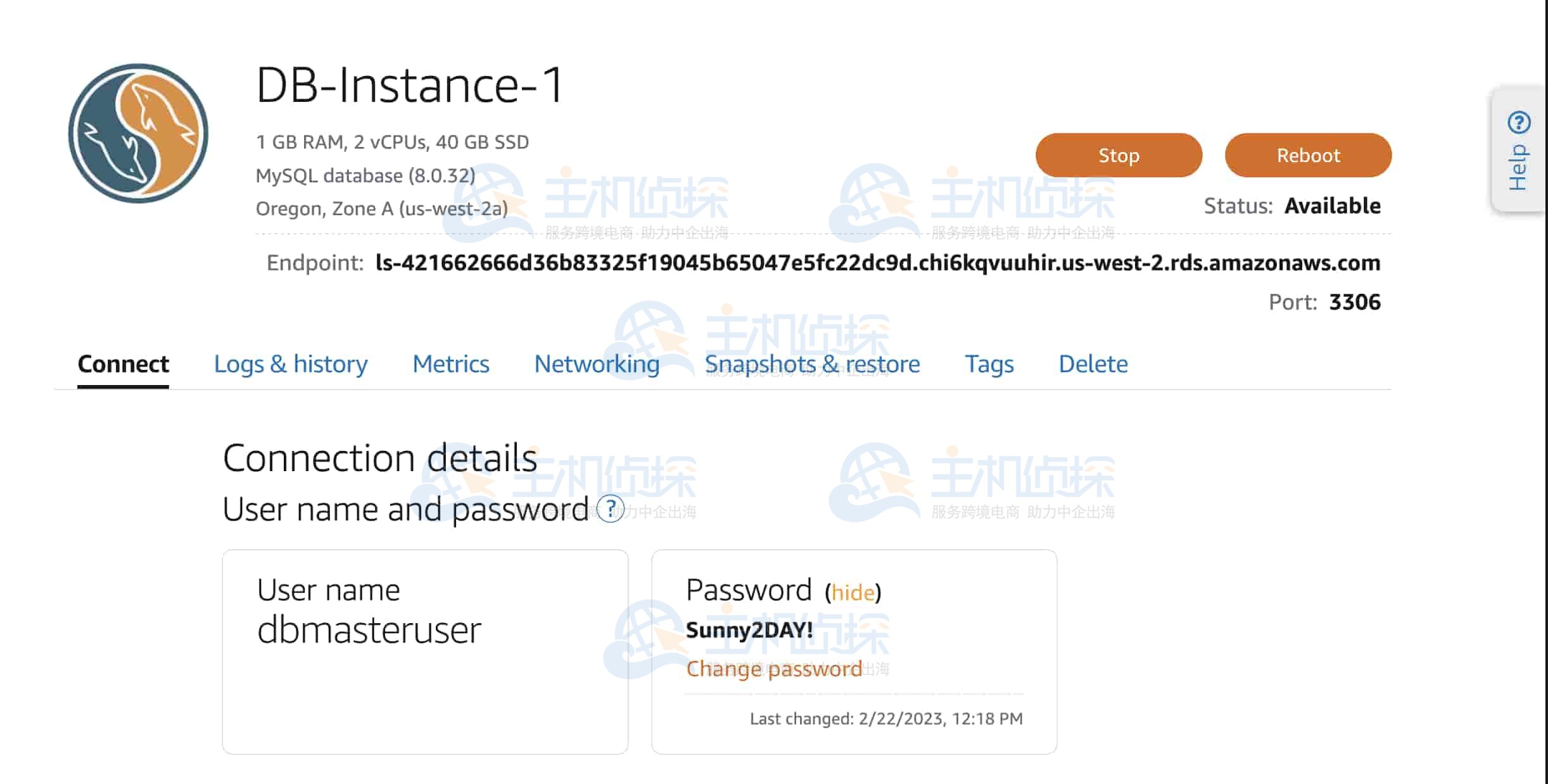Open Snapshots & restore tab
This screenshot has height=784, width=1548.
pos(811,364)
